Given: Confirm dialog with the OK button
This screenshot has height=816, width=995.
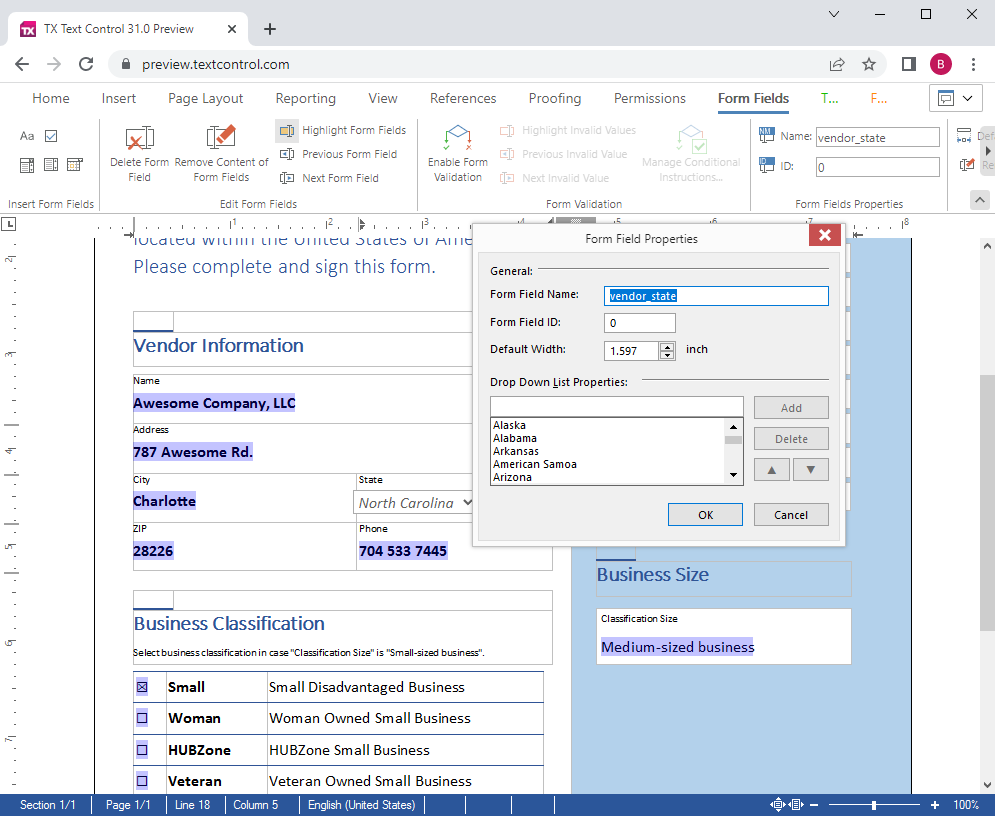Looking at the screenshot, I should coord(705,514).
